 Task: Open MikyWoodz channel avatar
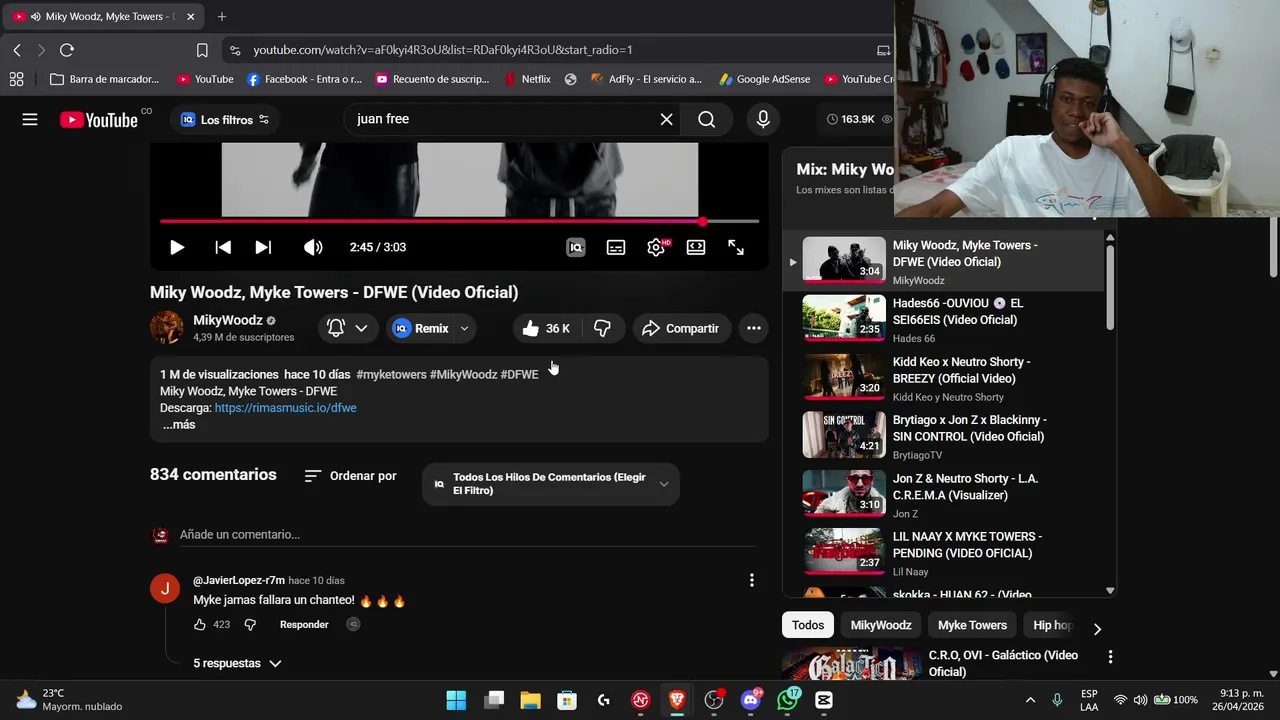point(166,328)
